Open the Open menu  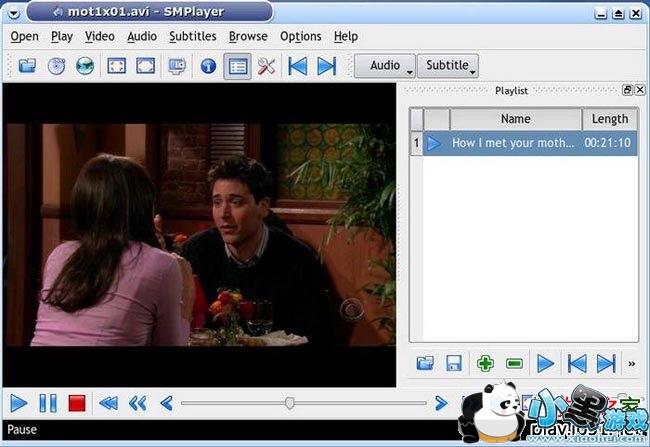click(x=24, y=36)
